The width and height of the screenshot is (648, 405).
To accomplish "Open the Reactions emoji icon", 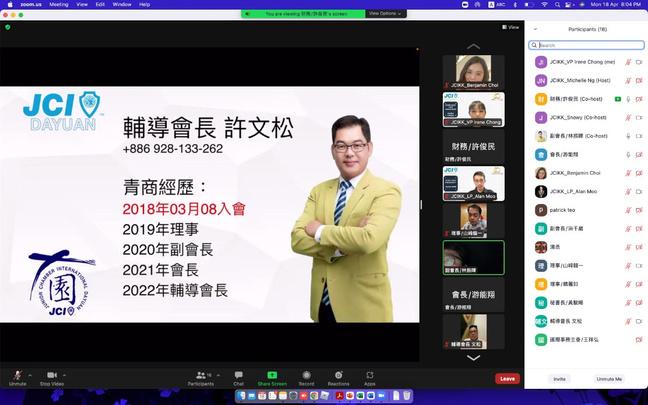I will coord(338,375).
